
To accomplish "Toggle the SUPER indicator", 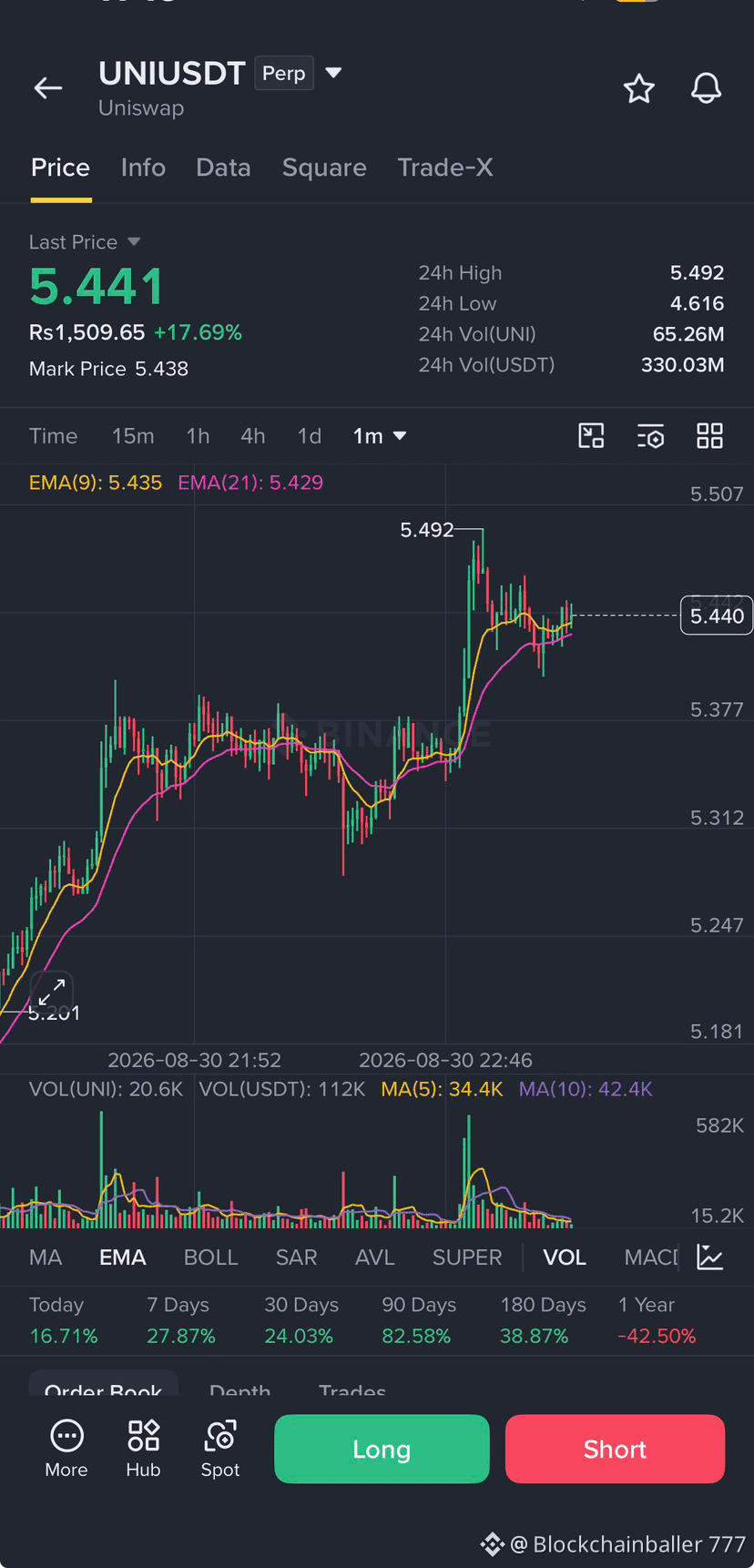I will pos(467,1257).
